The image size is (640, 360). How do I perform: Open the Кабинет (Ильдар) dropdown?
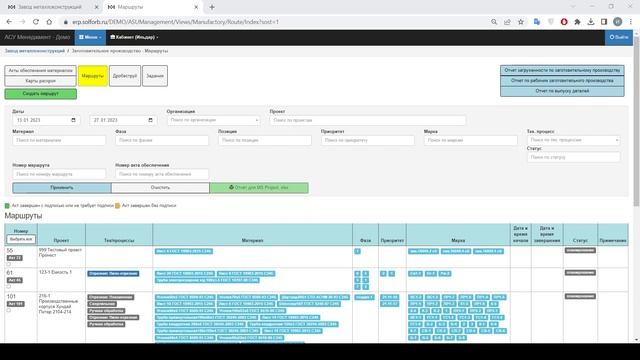(134, 37)
